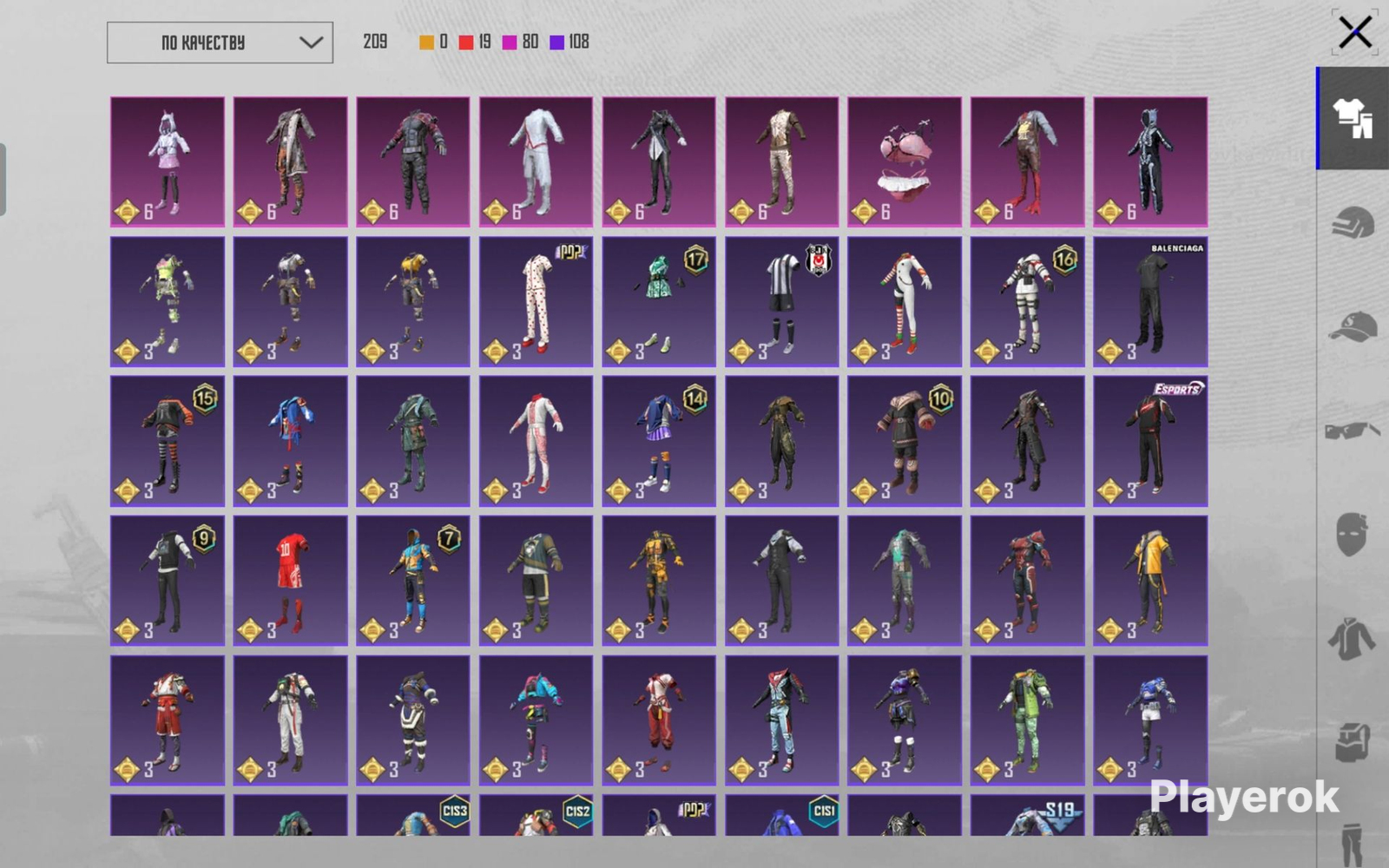Select the outfit with CIS3 badge
This screenshot has height=868, width=1389.
tap(413, 815)
